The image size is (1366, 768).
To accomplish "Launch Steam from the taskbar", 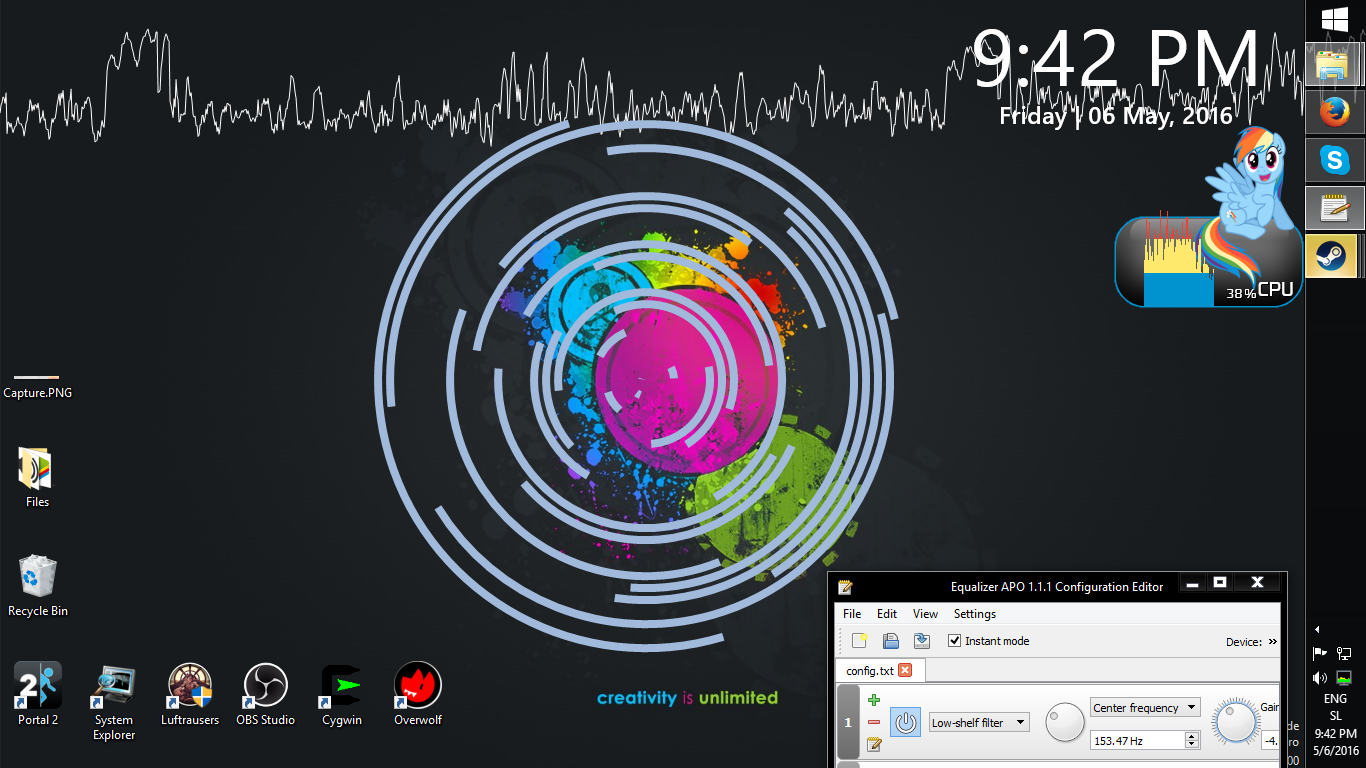I will coord(1334,257).
